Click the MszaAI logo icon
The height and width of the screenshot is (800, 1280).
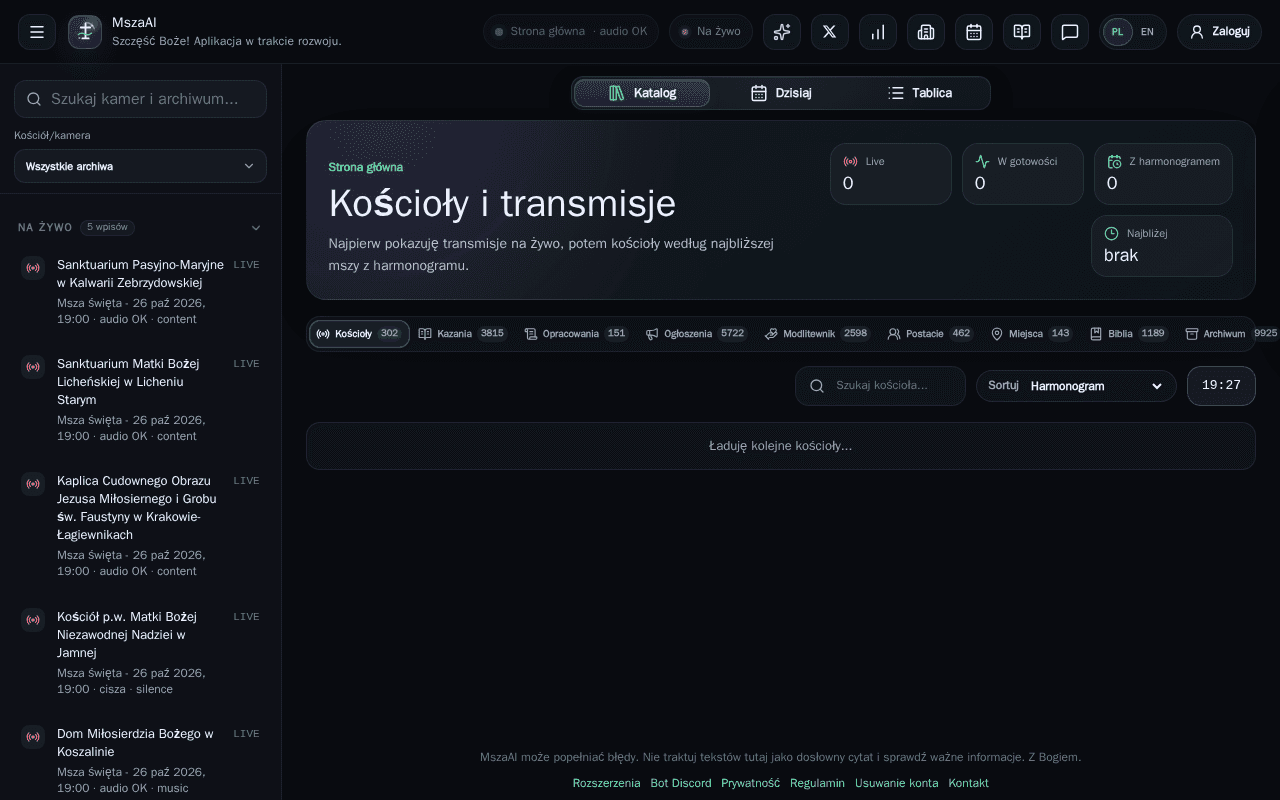click(x=85, y=32)
